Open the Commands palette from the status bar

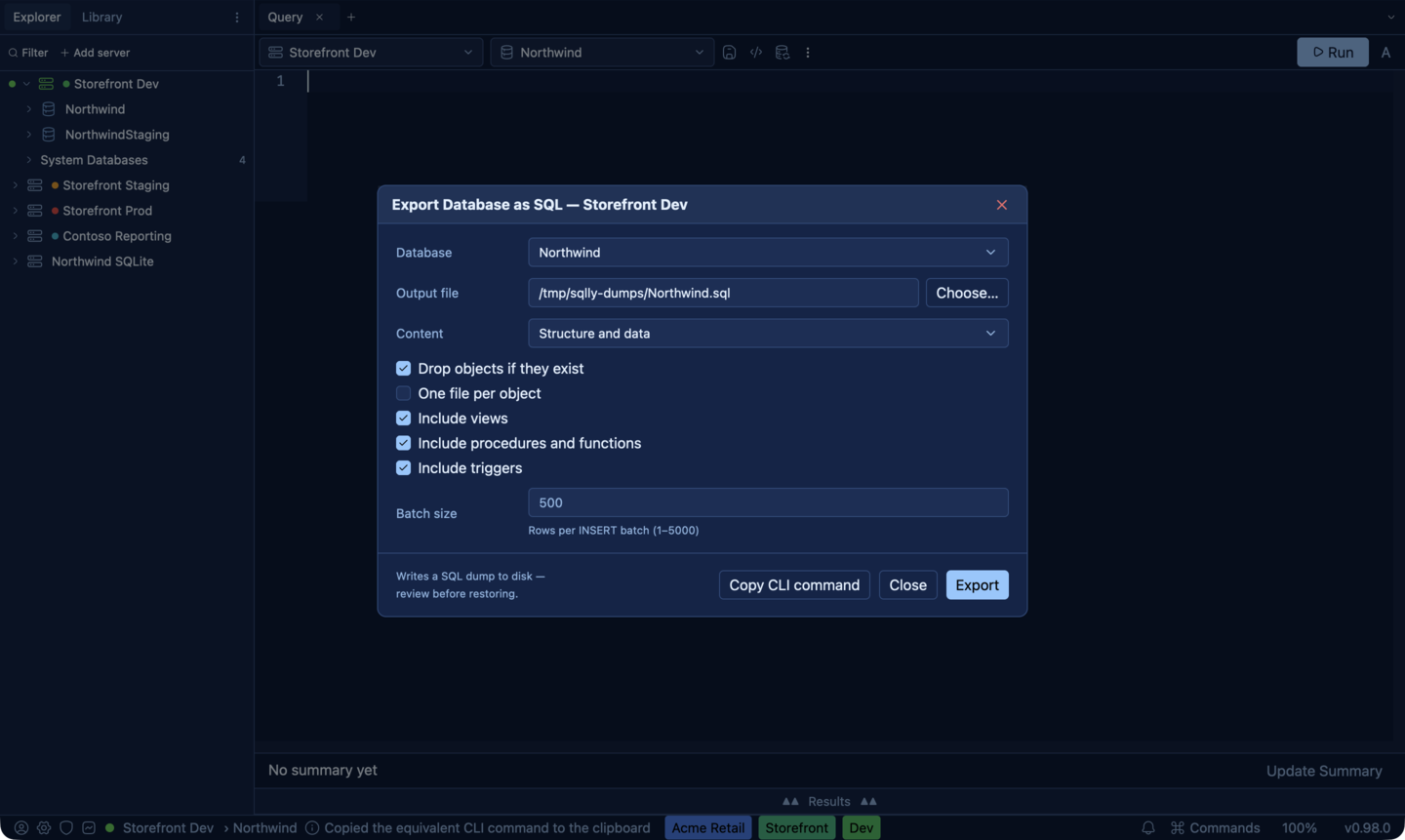(1216, 827)
